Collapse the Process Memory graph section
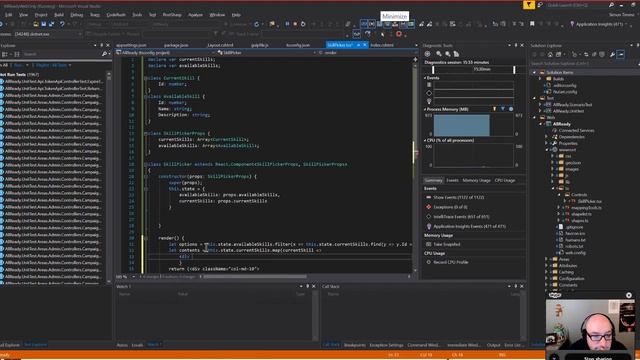The width and height of the screenshot is (640, 360). pyautogui.click(x=425, y=109)
